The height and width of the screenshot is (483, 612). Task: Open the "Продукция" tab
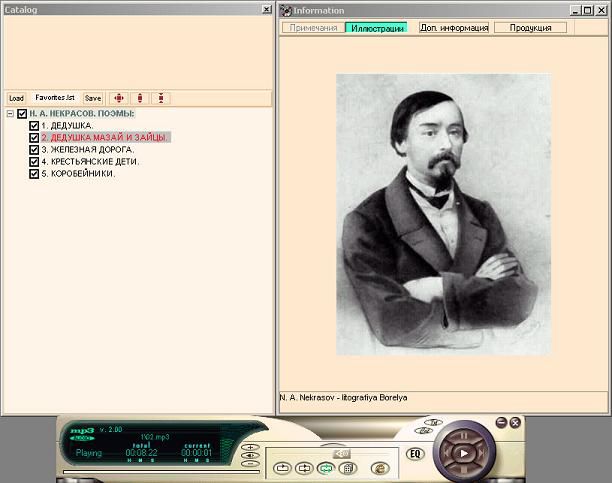click(x=530, y=28)
